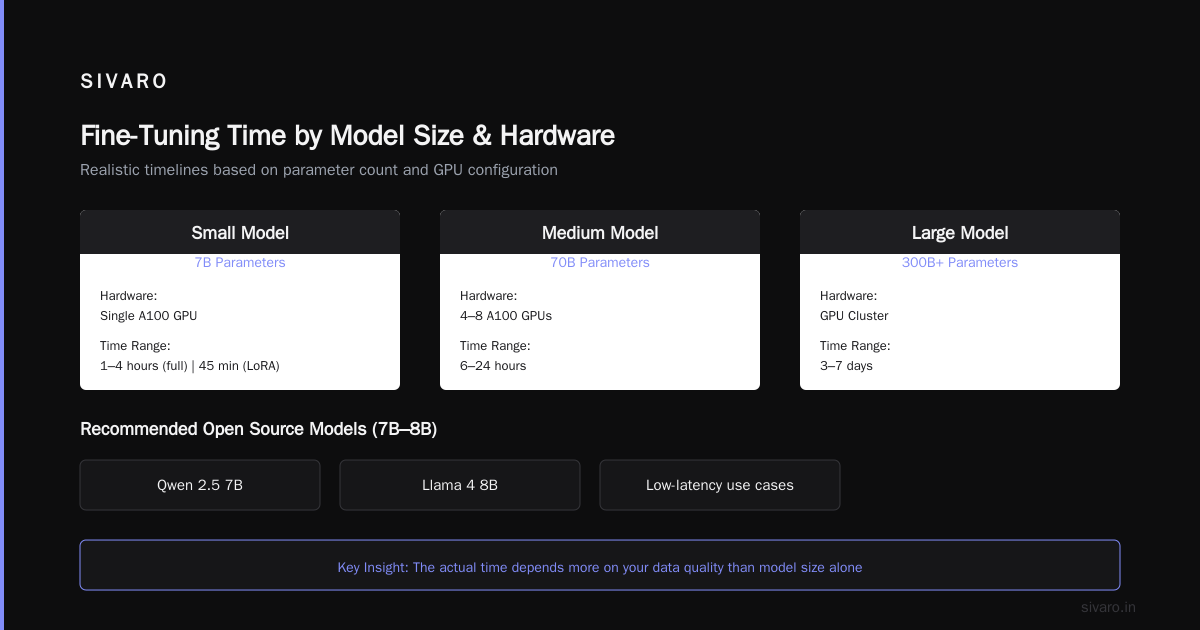Image resolution: width=1200 pixels, height=630 pixels.
Task: Select the '70B Parameters' label
Action: click(600, 263)
